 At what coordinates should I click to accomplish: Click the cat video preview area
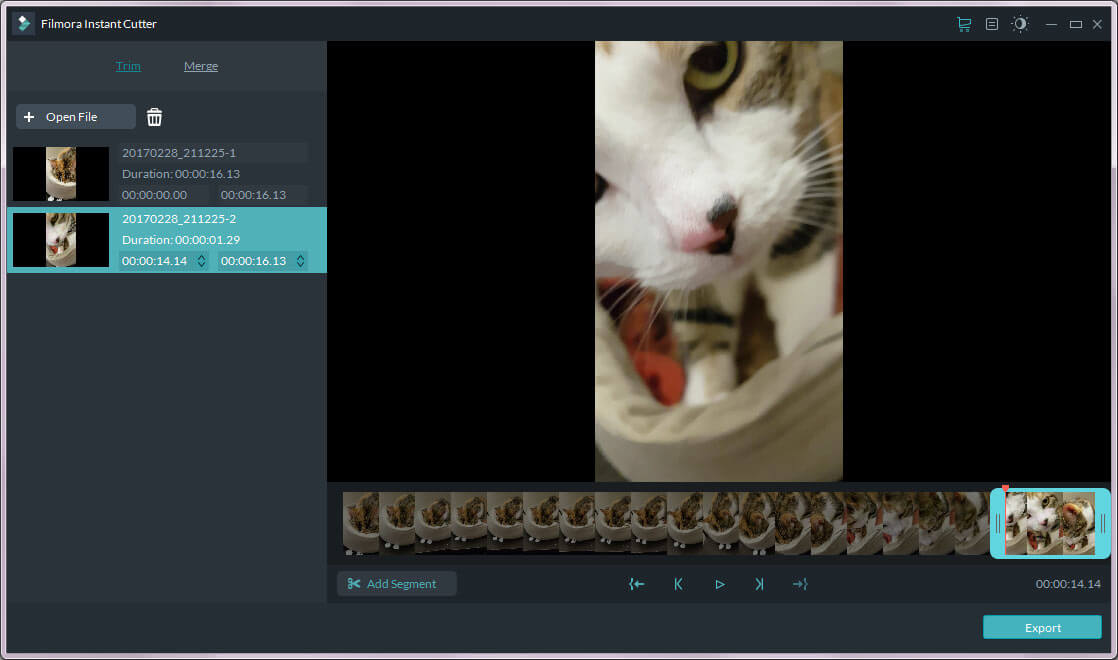tap(719, 261)
